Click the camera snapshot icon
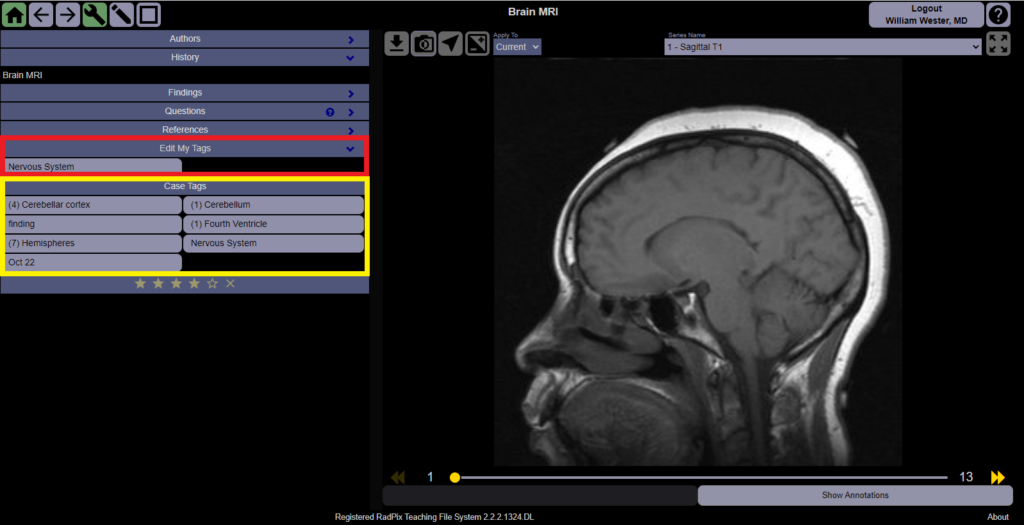This screenshot has width=1024, height=525. [424, 44]
